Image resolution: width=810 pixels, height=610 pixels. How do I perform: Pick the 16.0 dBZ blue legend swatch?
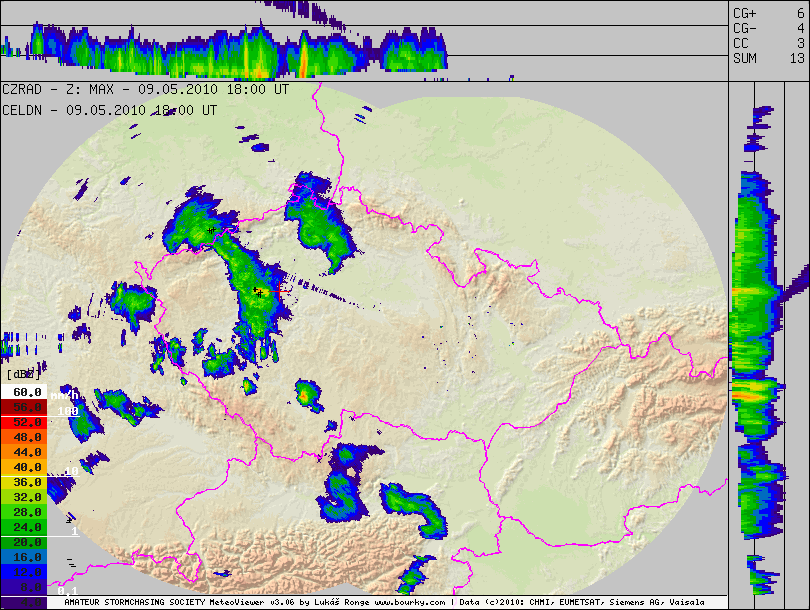click(24, 557)
